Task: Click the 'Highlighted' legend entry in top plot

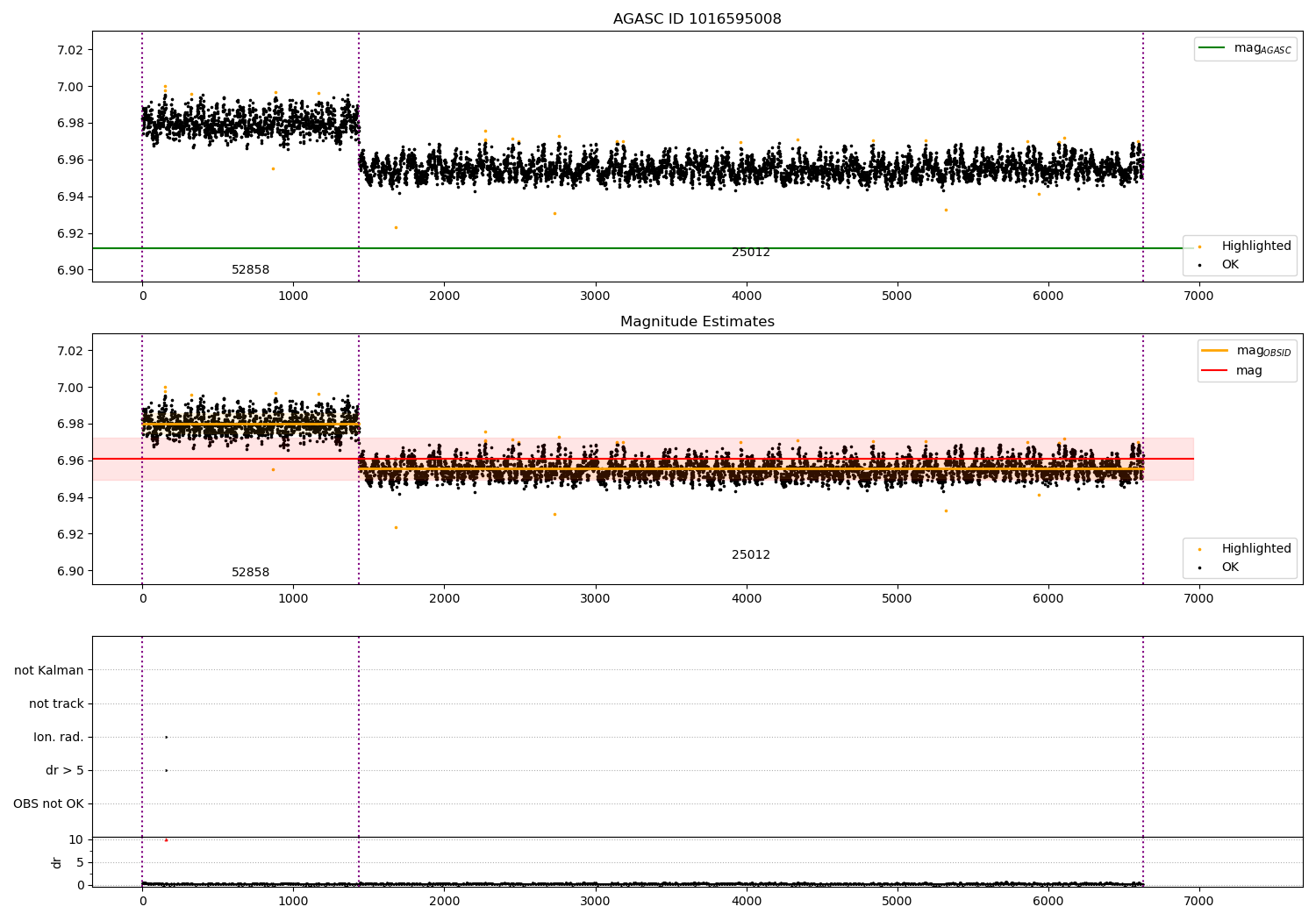Action: [1245, 246]
